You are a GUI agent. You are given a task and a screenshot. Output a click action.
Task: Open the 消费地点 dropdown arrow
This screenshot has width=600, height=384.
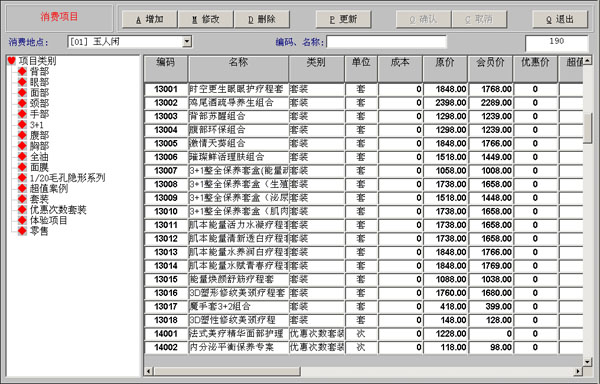[187, 41]
